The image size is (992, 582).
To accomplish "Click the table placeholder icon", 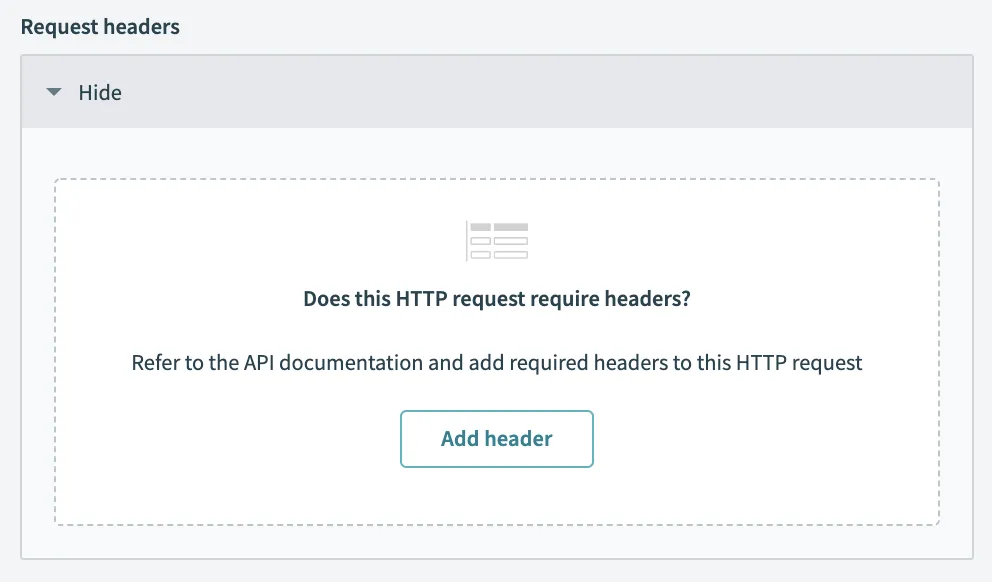I will [497, 241].
